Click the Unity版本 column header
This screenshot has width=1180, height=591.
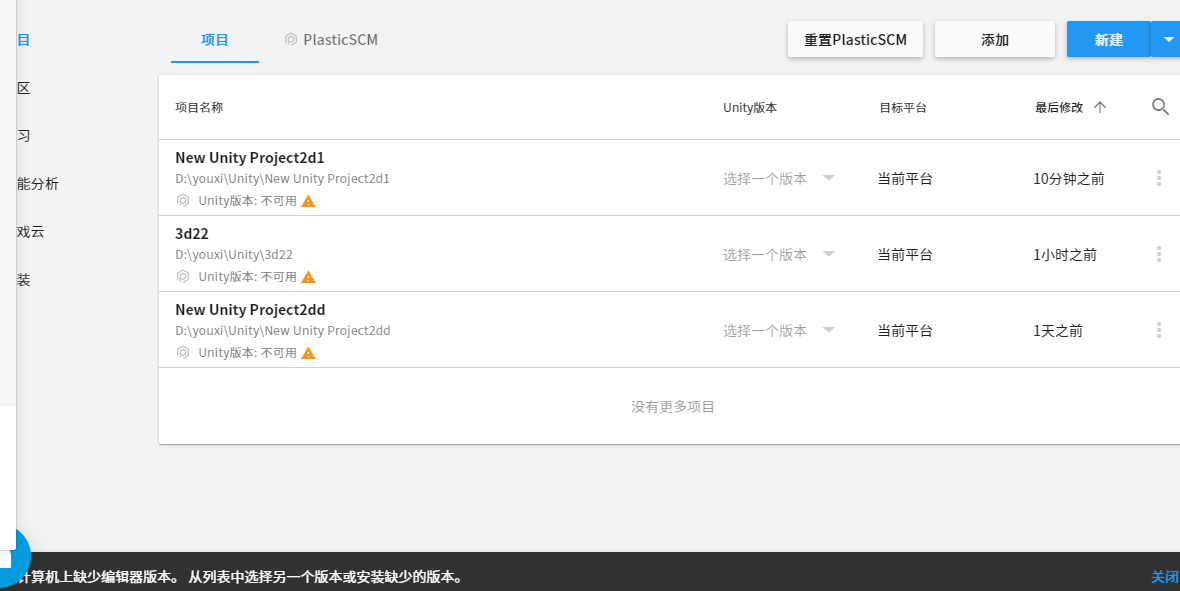[x=750, y=108]
